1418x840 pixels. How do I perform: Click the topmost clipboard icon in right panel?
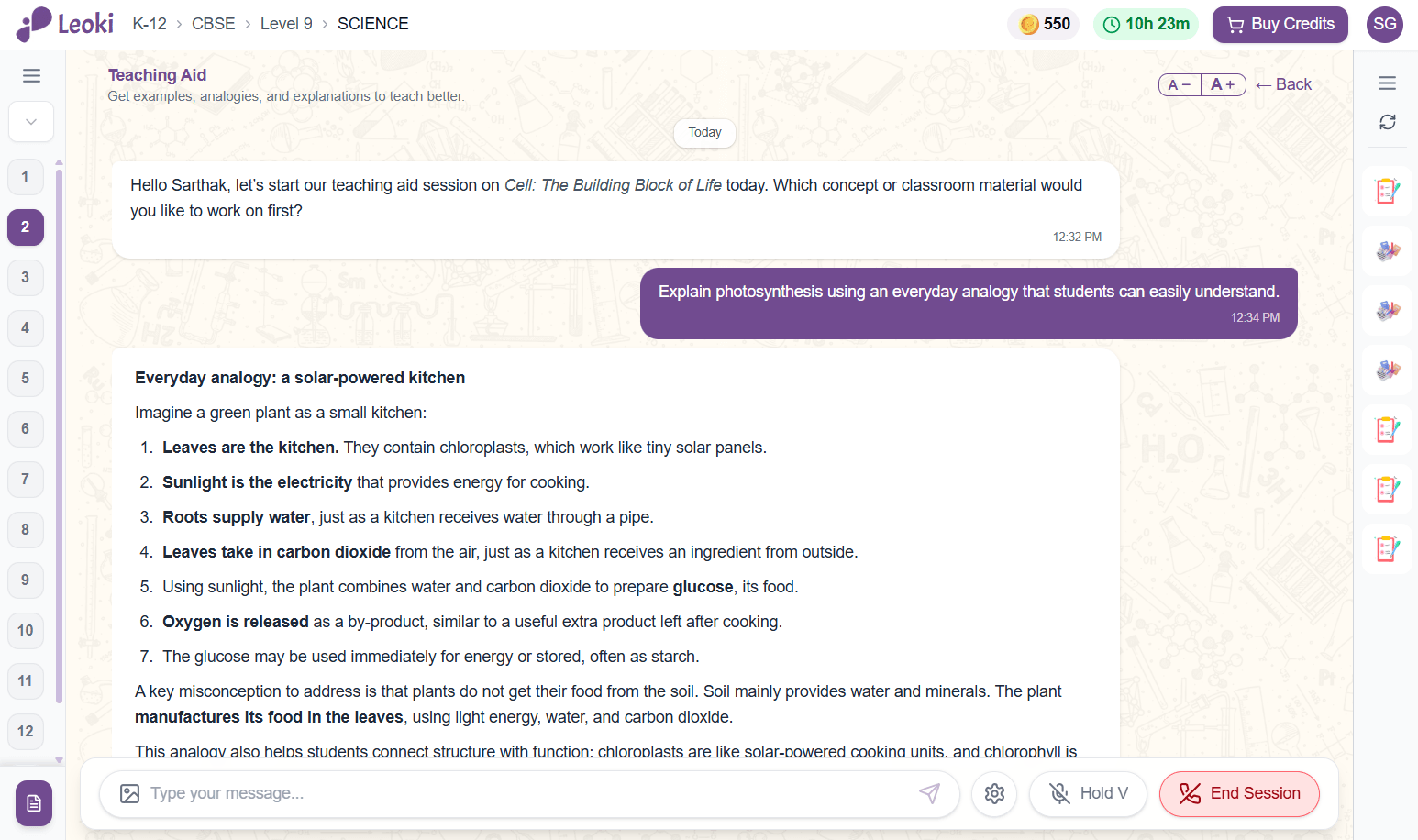tap(1387, 192)
